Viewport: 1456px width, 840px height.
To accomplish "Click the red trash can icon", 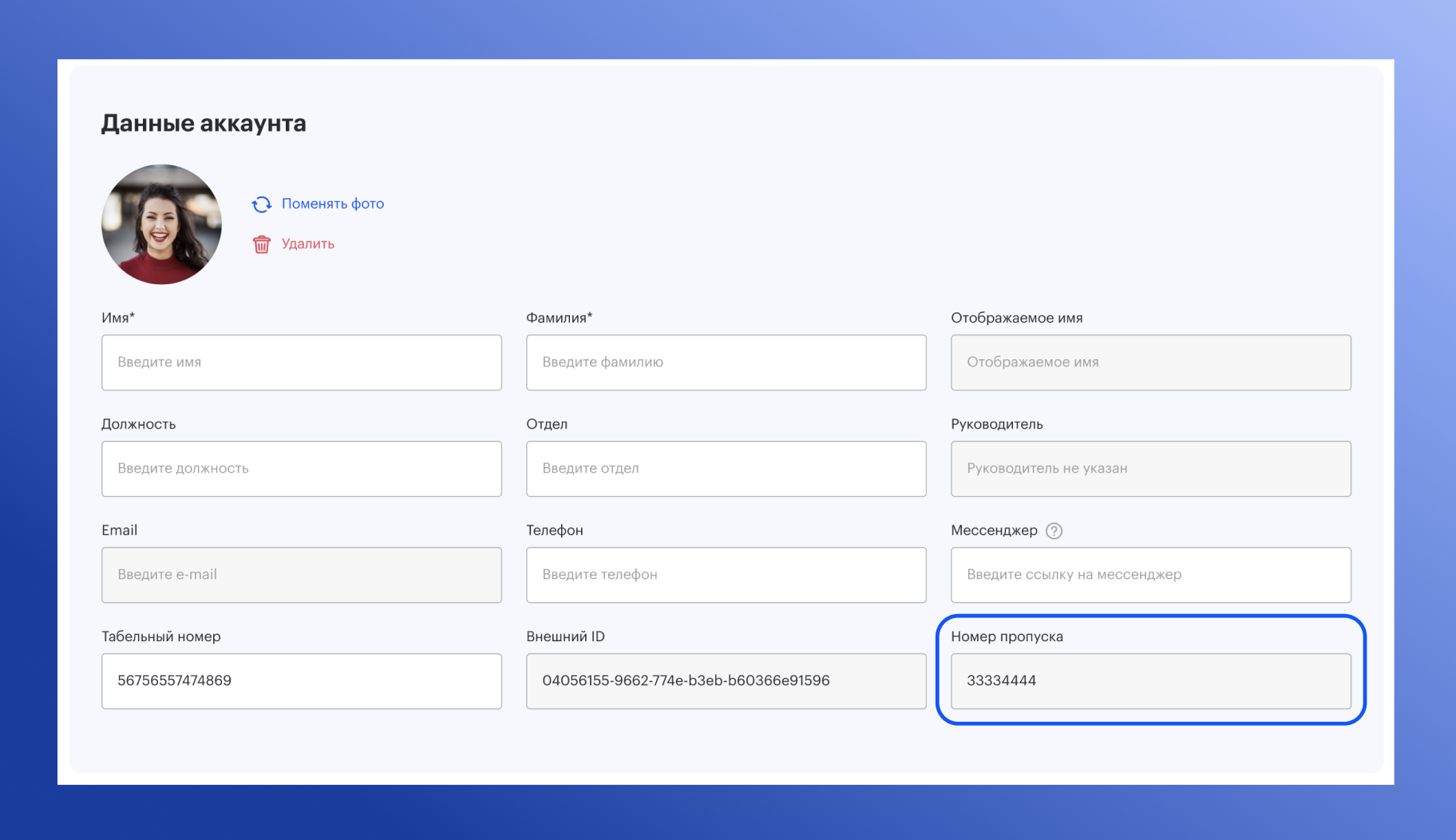I will click(261, 244).
